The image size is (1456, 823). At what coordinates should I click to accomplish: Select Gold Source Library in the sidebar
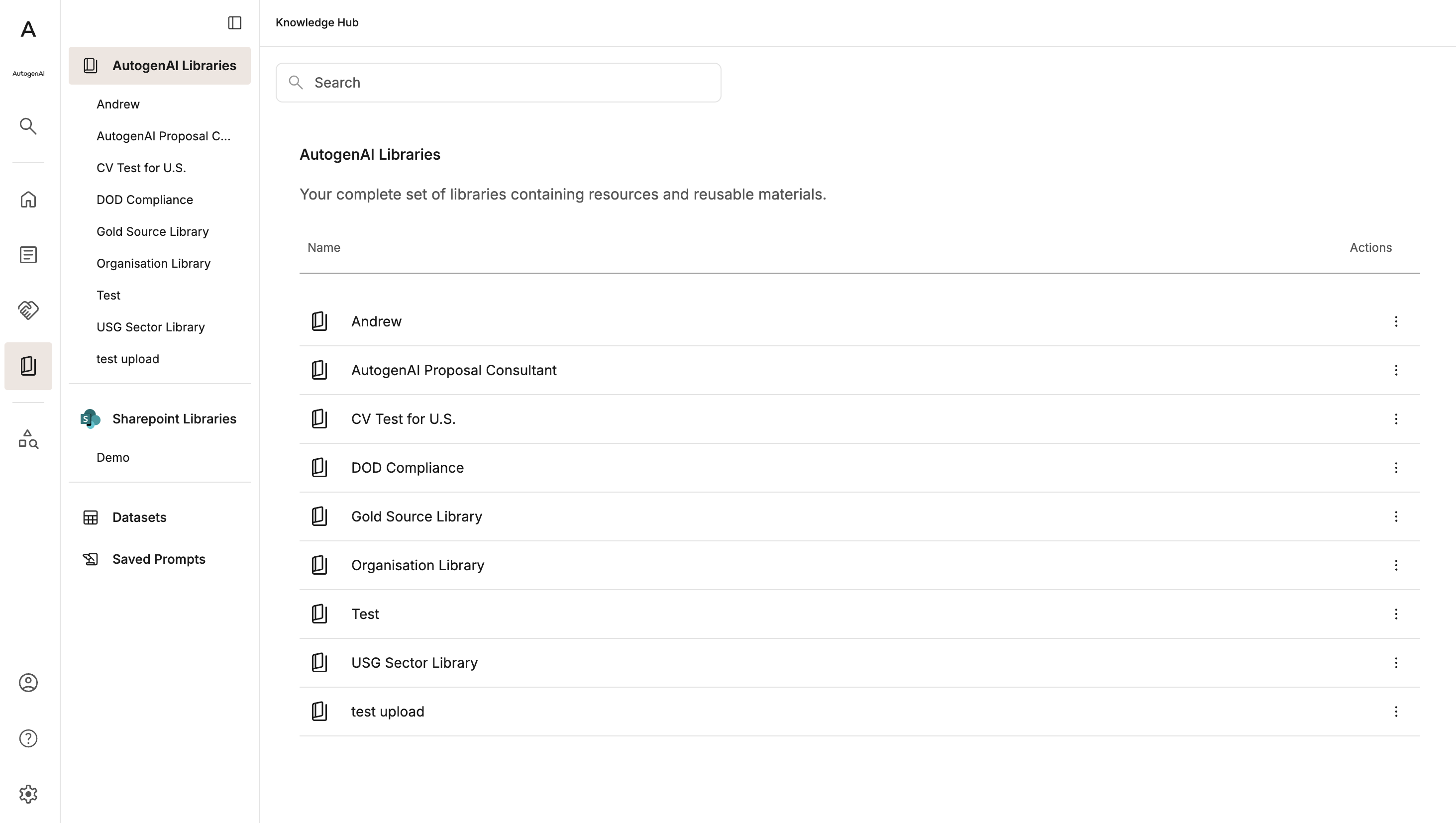point(153,232)
